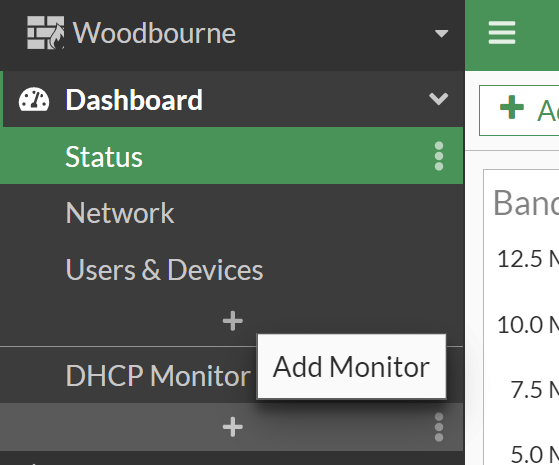This screenshot has width=559, height=465.
Task: Click the 10.0 chart axis label
Action: point(528,325)
